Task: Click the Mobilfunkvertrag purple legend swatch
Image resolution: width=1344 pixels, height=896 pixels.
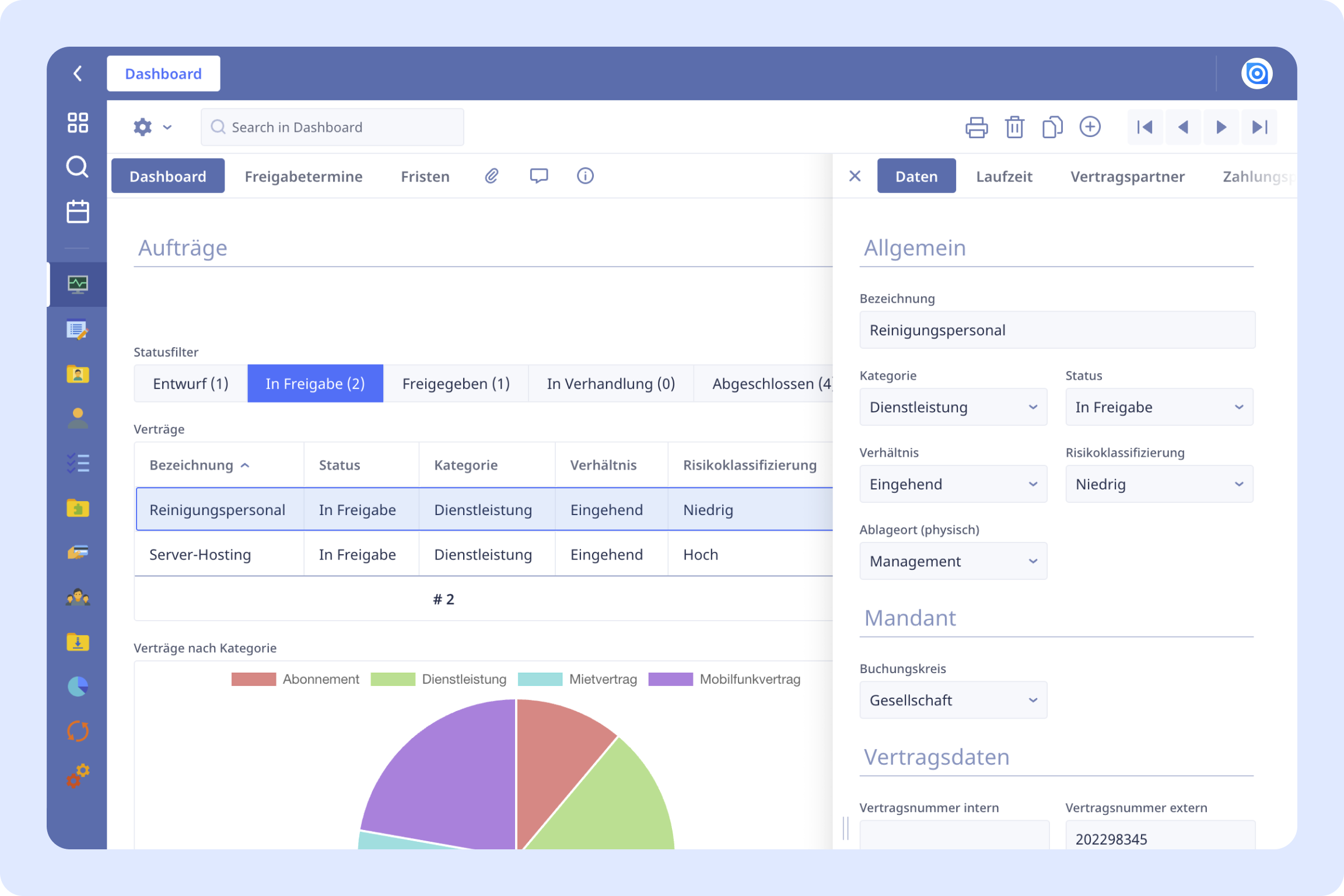Action: coord(670,680)
